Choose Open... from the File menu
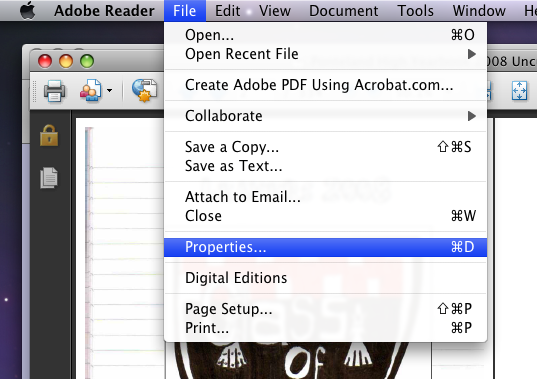 (x=325, y=35)
